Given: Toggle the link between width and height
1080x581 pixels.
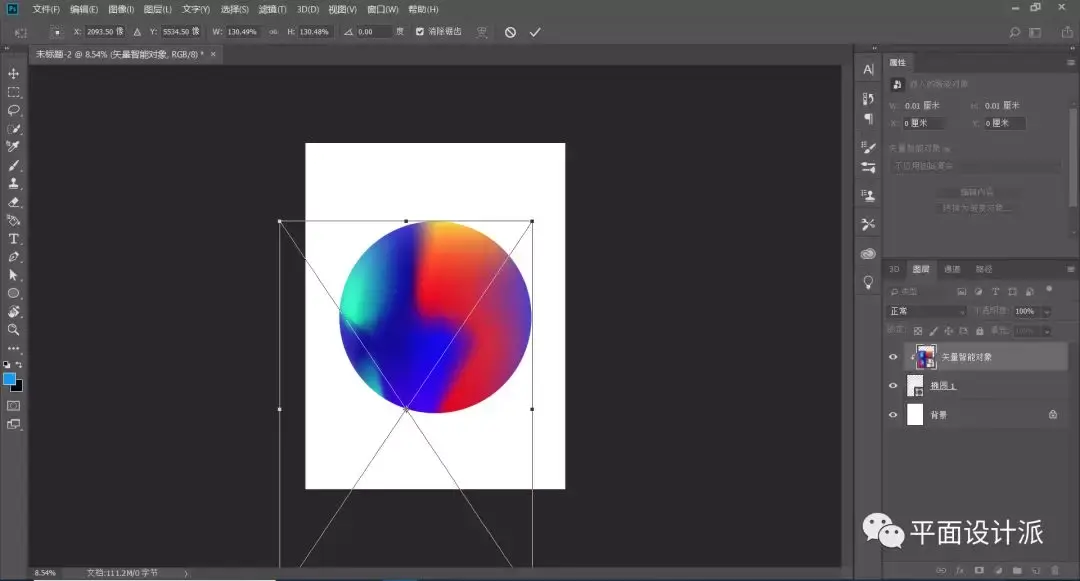Looking at the screenshot, I should (x=273, y=32).
